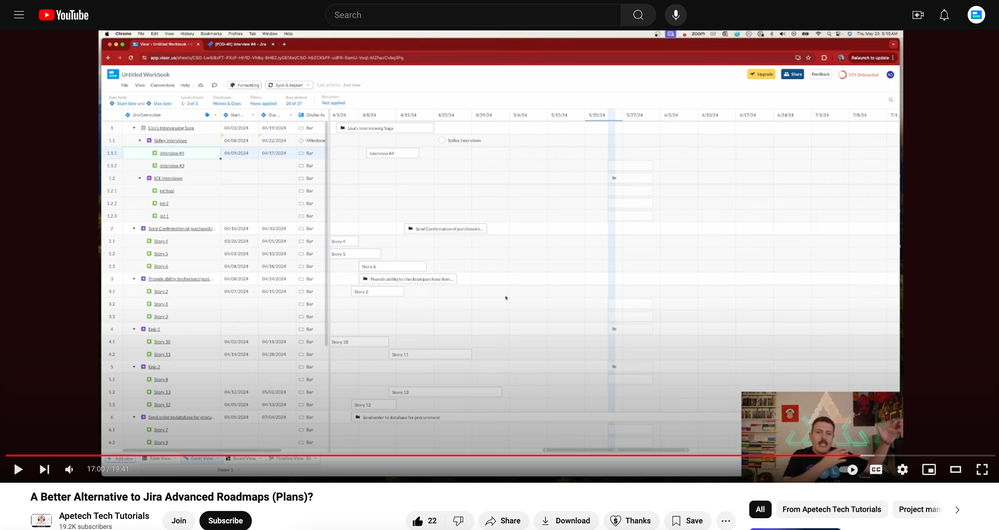Click the video title text
This screenshot has height=530, width=999.
(x=172, y=497)
